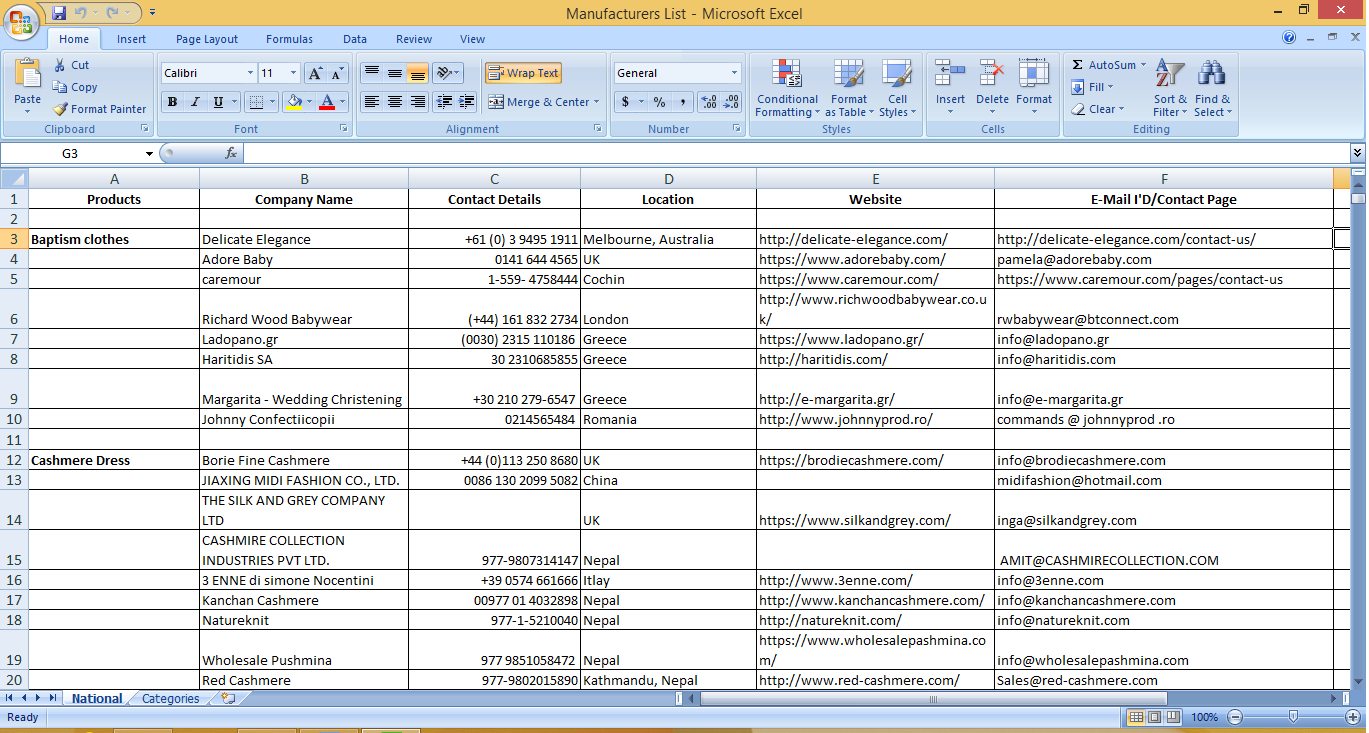Open Microsoft Office Help question mark
This screenshot has width=1369, height=733.
1289,38
